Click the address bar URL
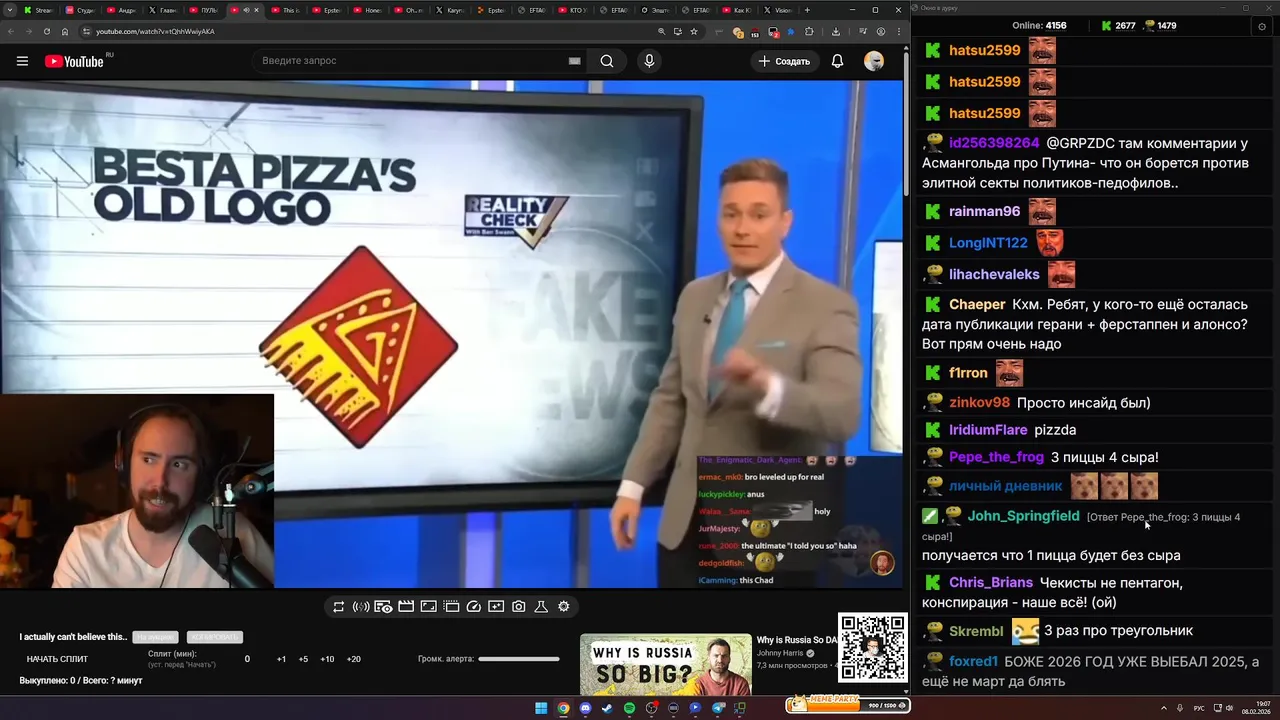Viewport: 1280px width, 720px height. click(155, 31)
